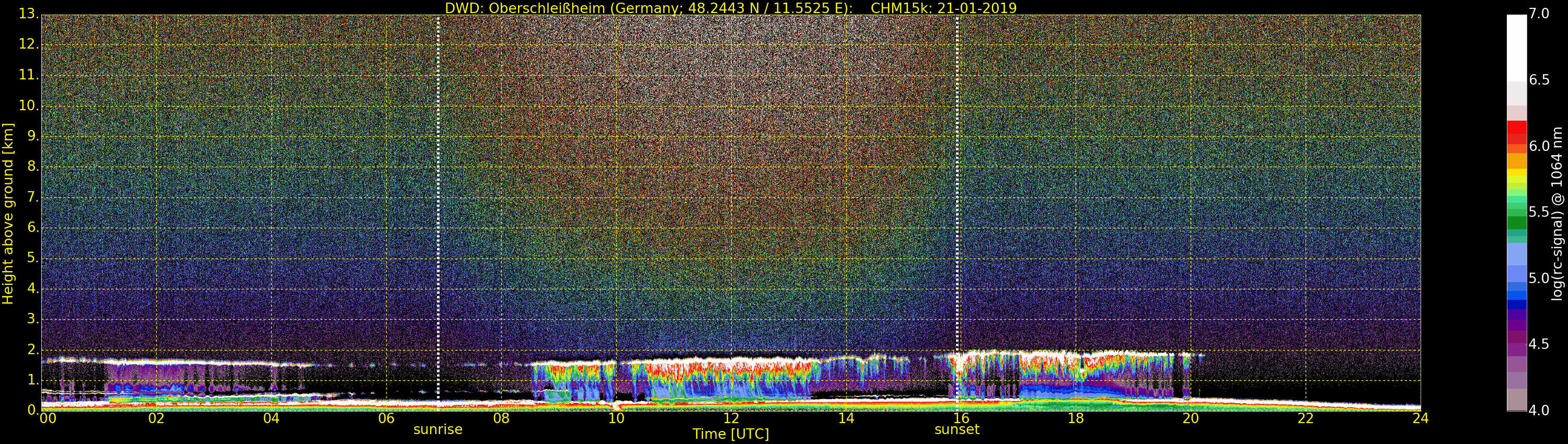
Task: Click the colorbar value label '7.0'
Action: coord(1539,14)
